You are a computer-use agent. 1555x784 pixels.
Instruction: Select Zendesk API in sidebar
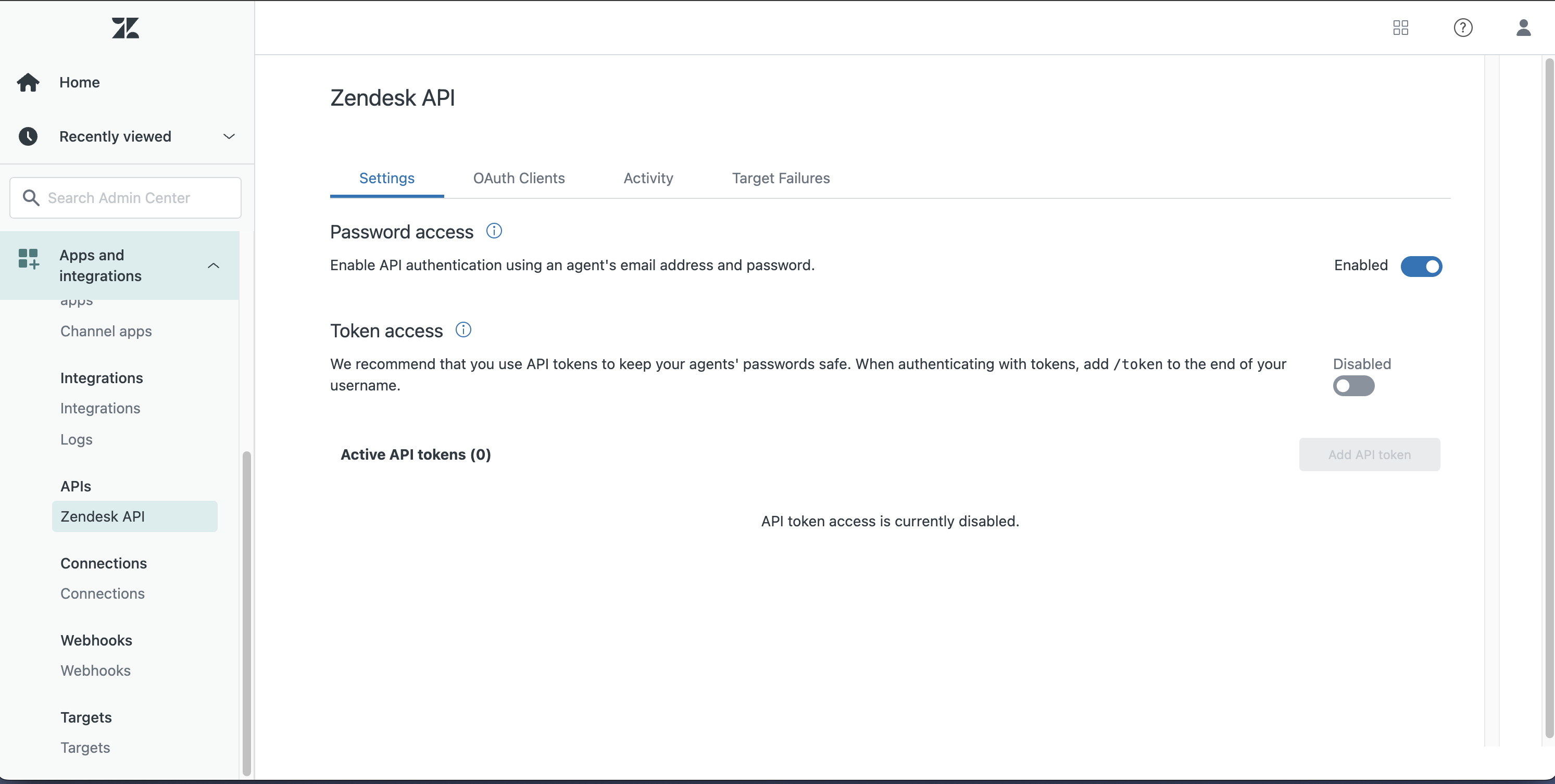click(x=134, y=516)
